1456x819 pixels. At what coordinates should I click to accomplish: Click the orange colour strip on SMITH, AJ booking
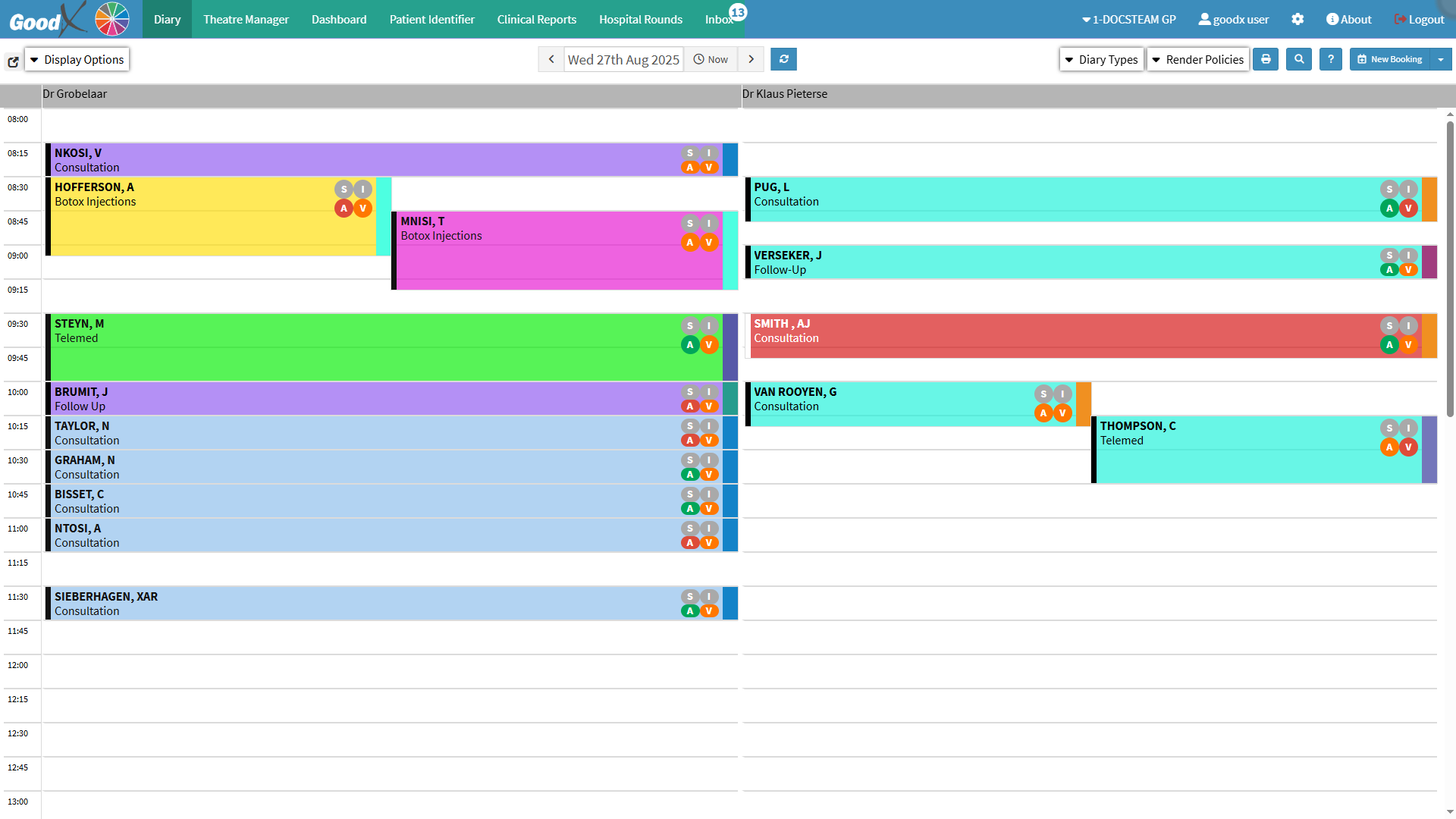pyautogui.click(x=1429, y=336)
